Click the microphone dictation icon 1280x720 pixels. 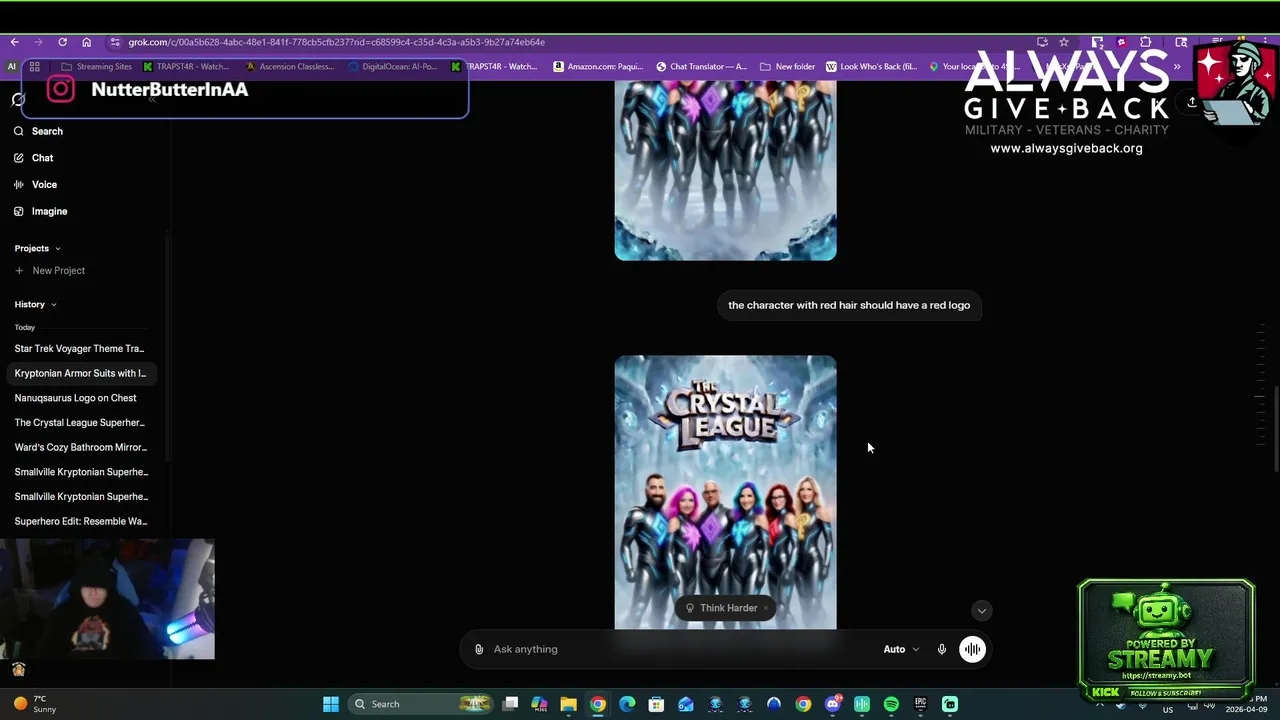pos(941,649)
